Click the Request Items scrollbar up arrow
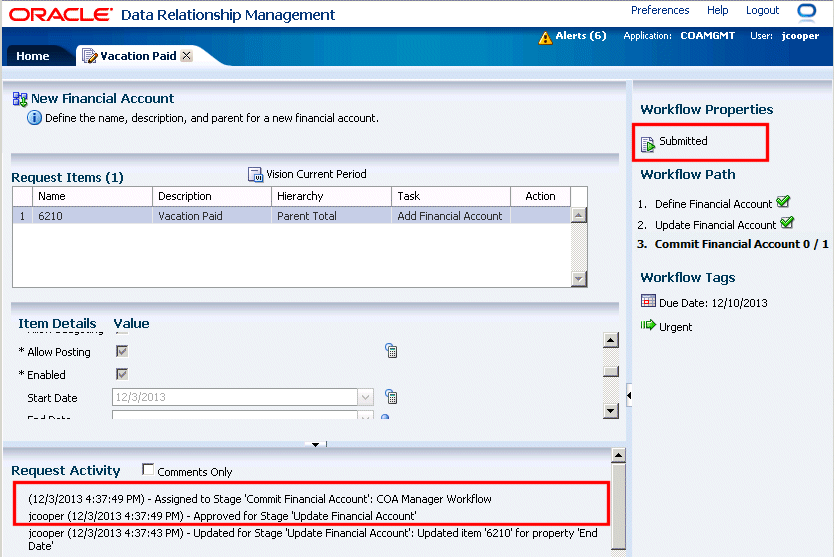Image resolution: width=834 pixels, height=557 pixels. 578,215
